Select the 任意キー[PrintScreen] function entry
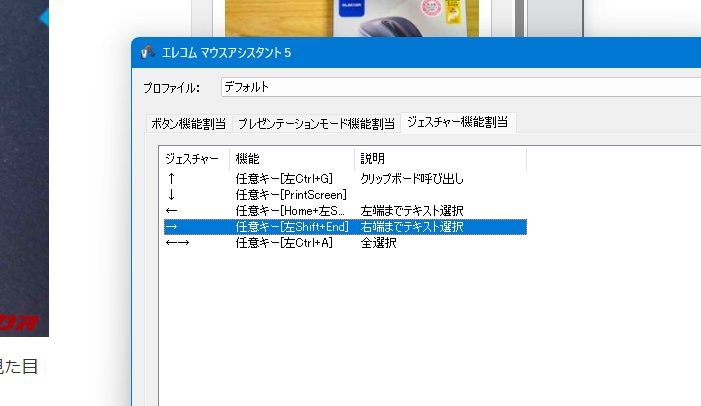Screen dimensions: 701x406 click(x=290, y=195)
